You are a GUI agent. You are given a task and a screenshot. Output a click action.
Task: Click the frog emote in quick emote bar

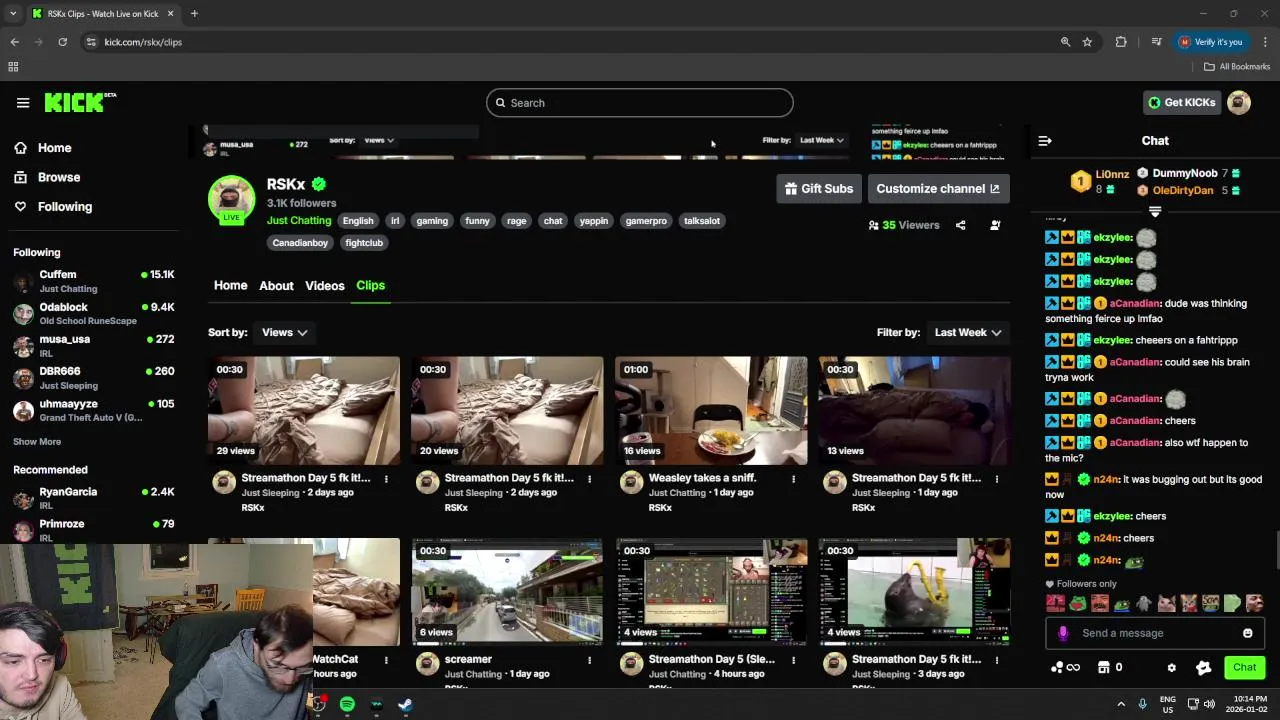(x=1077, y=603)
